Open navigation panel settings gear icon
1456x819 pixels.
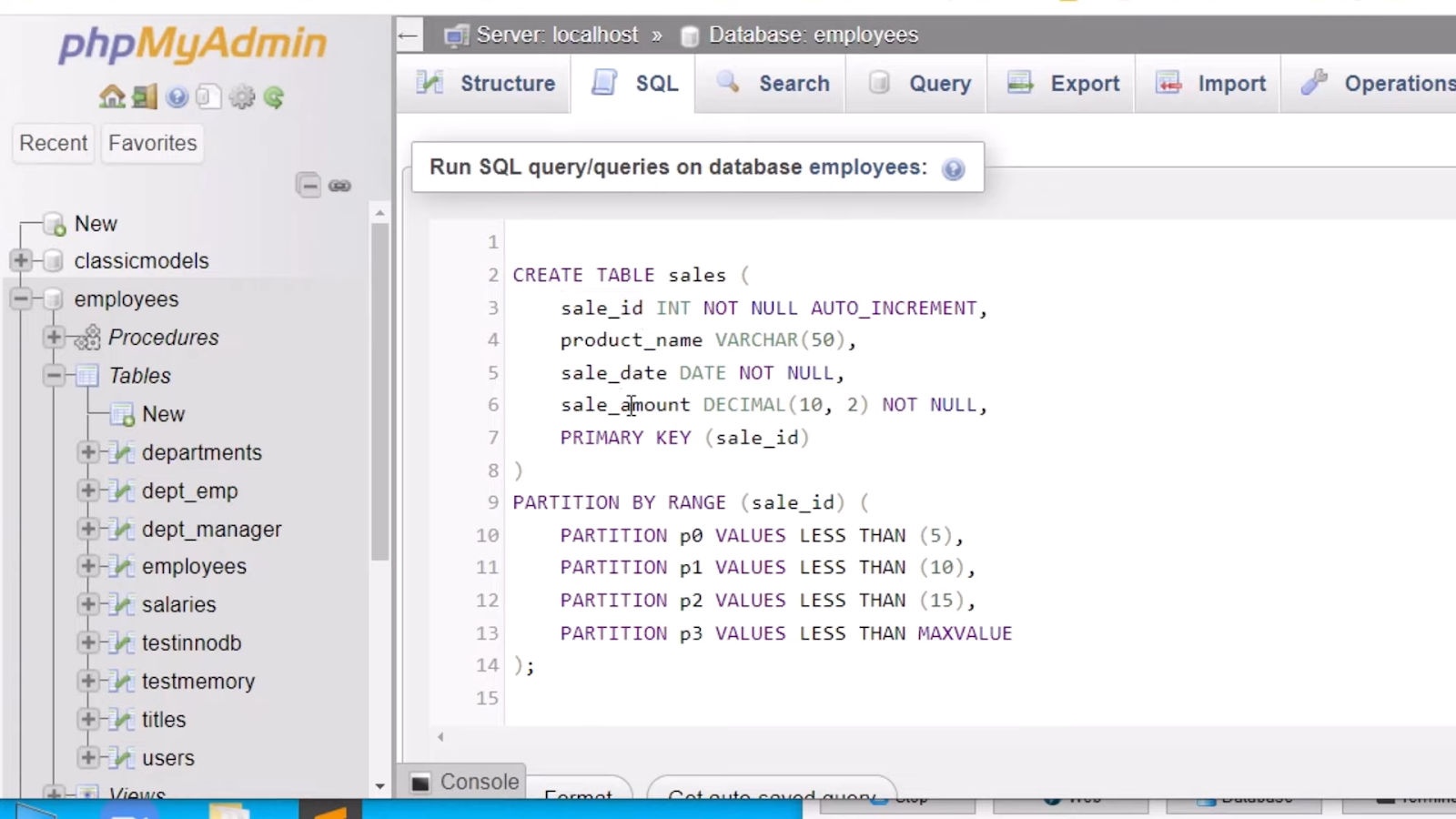pos(242,96)
